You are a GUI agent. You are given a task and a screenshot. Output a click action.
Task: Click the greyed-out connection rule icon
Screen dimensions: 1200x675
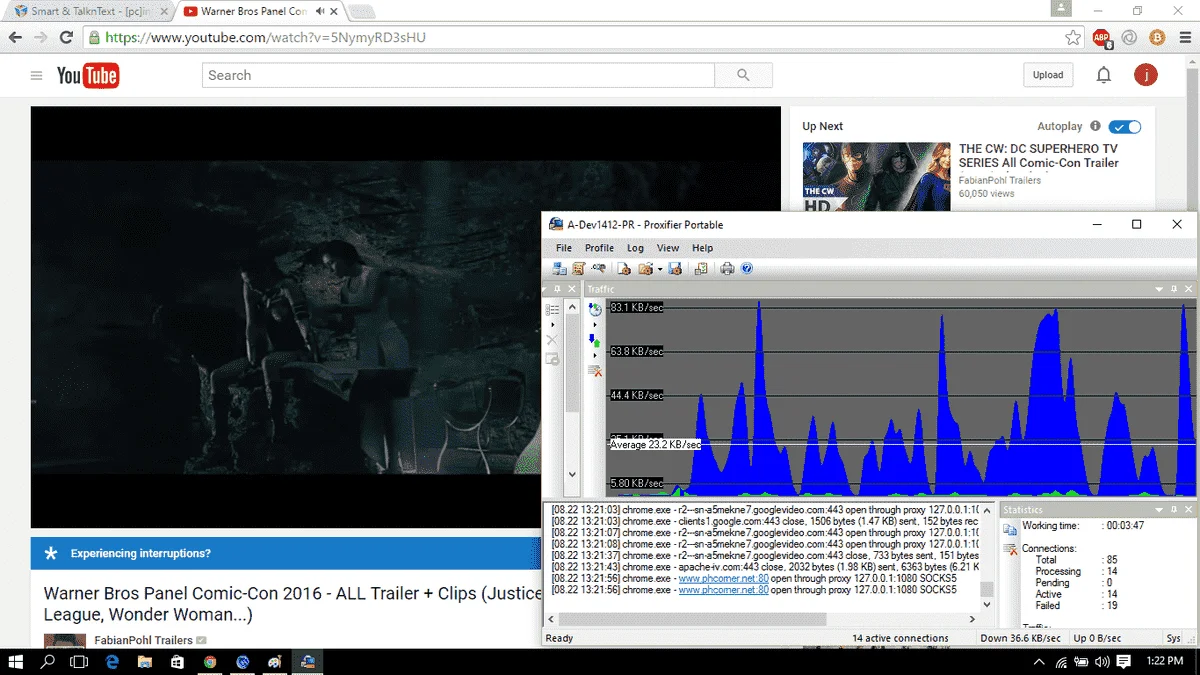[552, 359]
